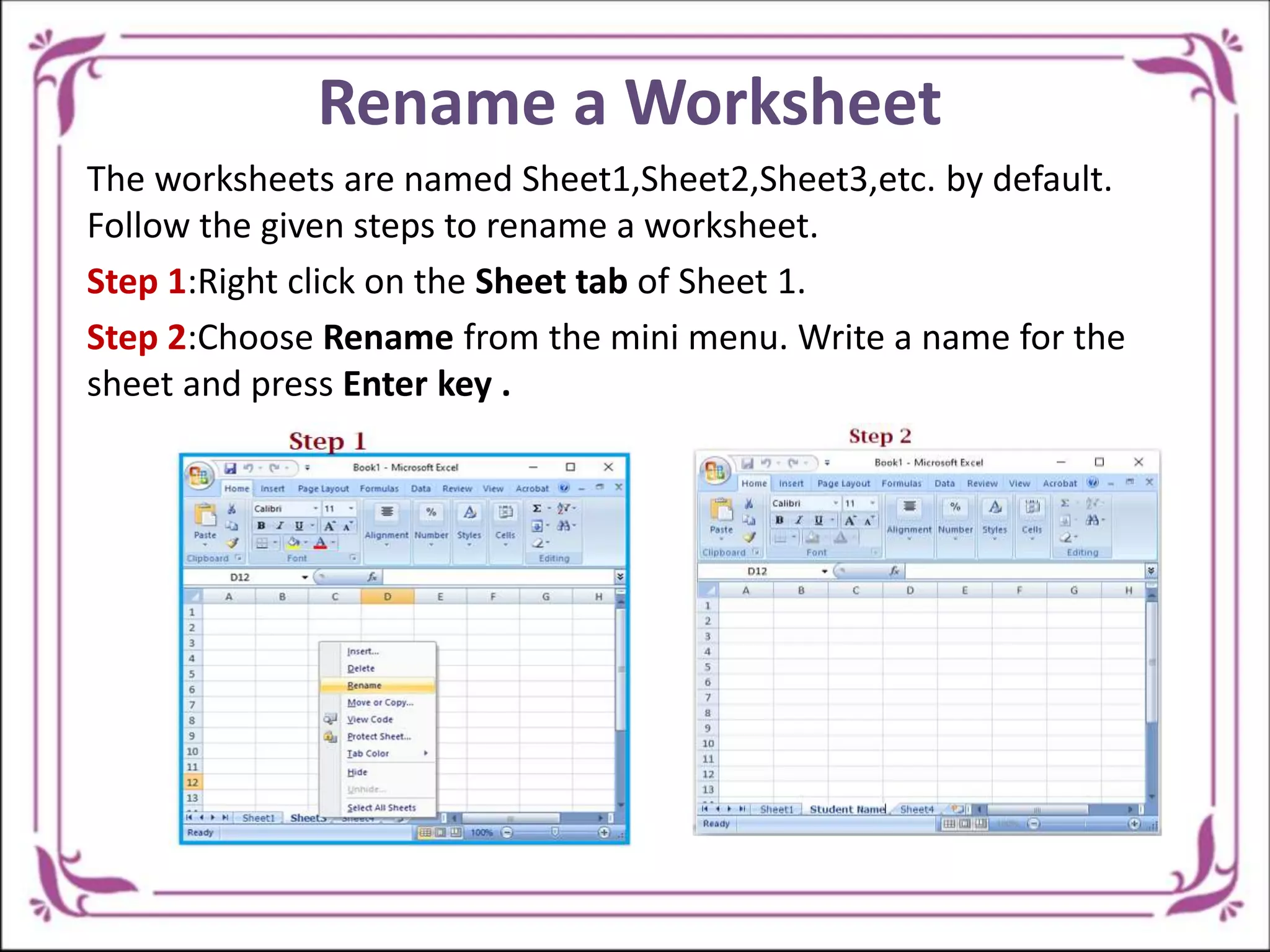Click Select All corner box in Step 2 grid
The width and height of the screenshot is (1270, 952).
[708, 591]
